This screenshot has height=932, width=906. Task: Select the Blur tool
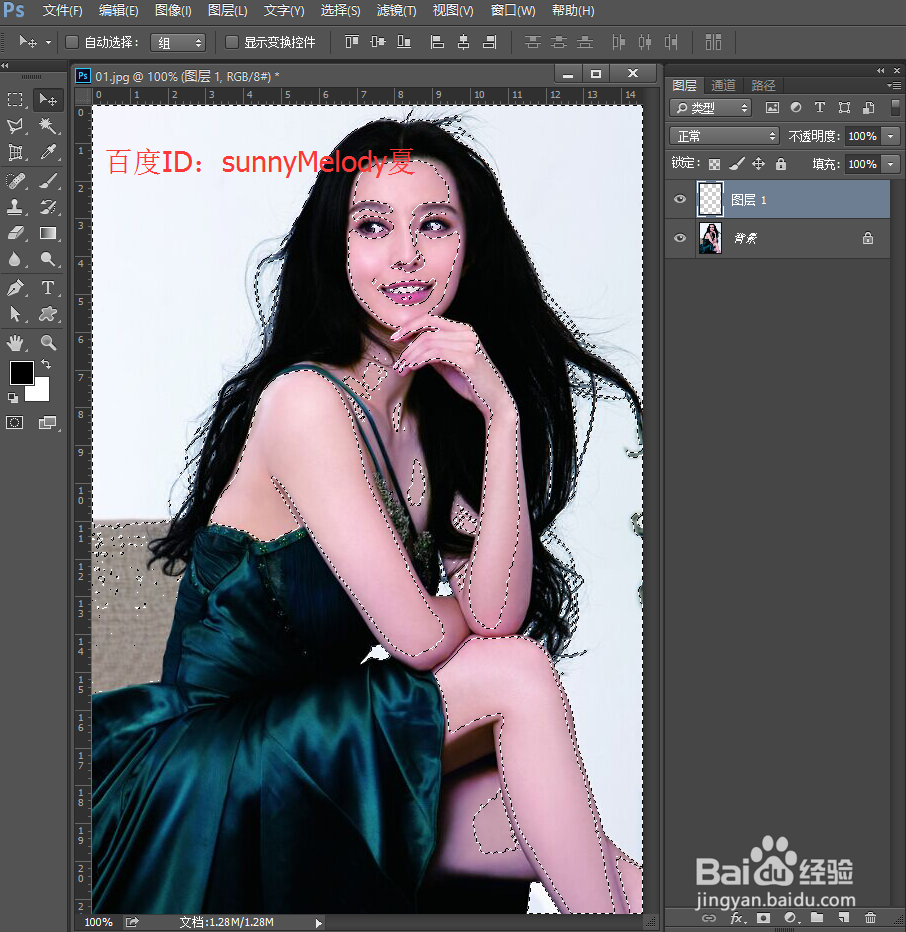[15, 259]
